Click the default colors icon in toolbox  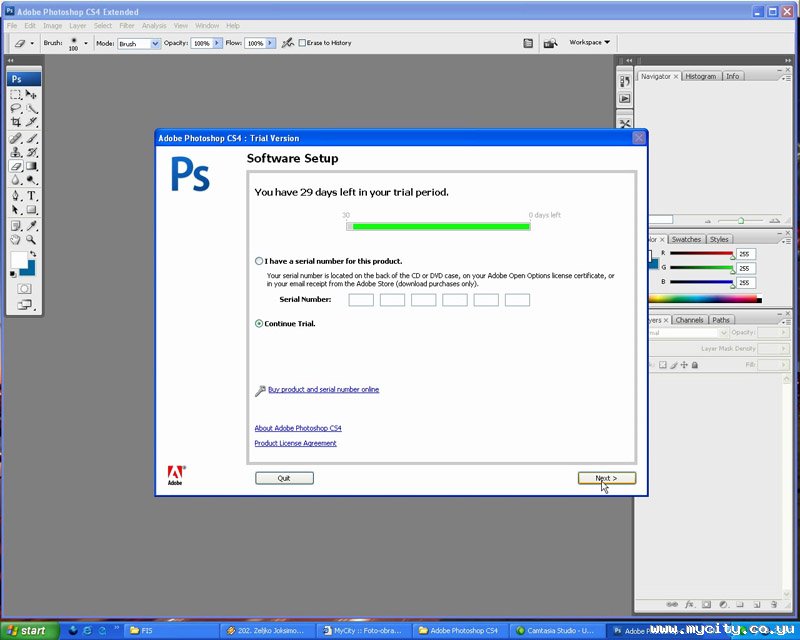coord(13,274)
